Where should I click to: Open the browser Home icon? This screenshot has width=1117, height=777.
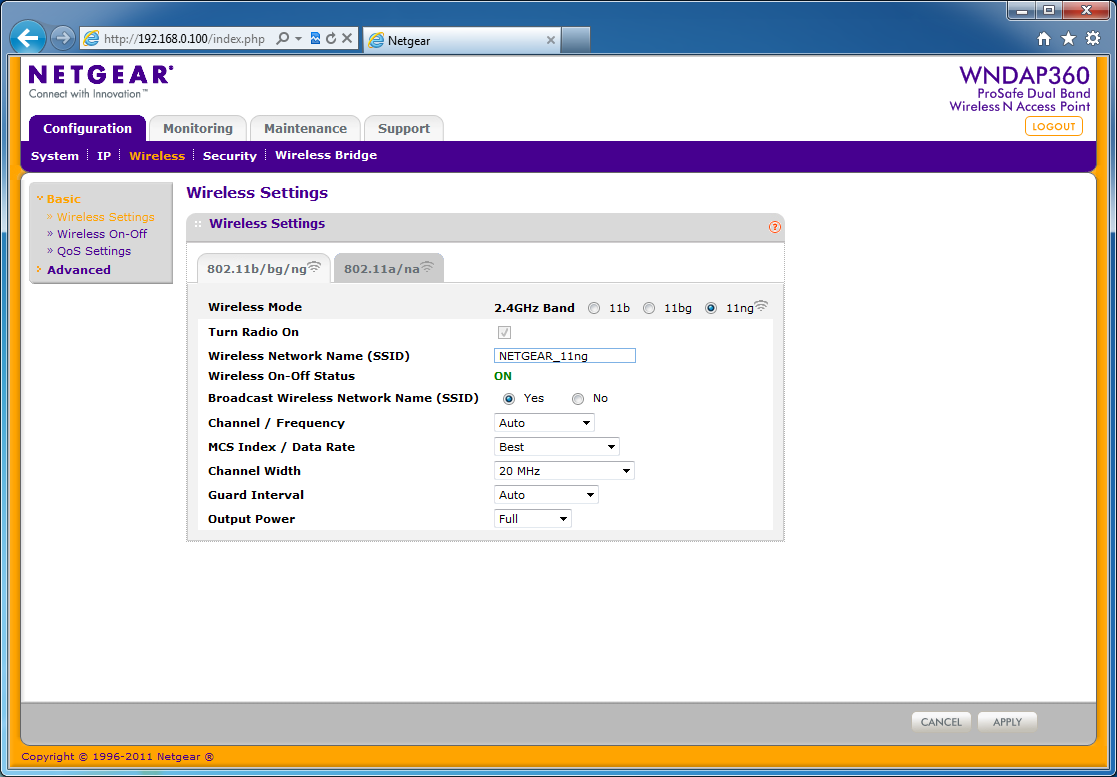tap(1044, 39)
